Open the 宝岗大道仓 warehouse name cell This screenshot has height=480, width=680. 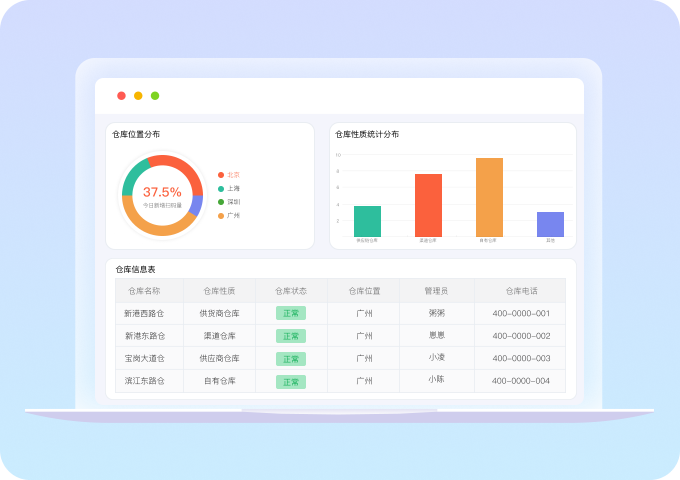pyautogui.click(x=144, y=358)
